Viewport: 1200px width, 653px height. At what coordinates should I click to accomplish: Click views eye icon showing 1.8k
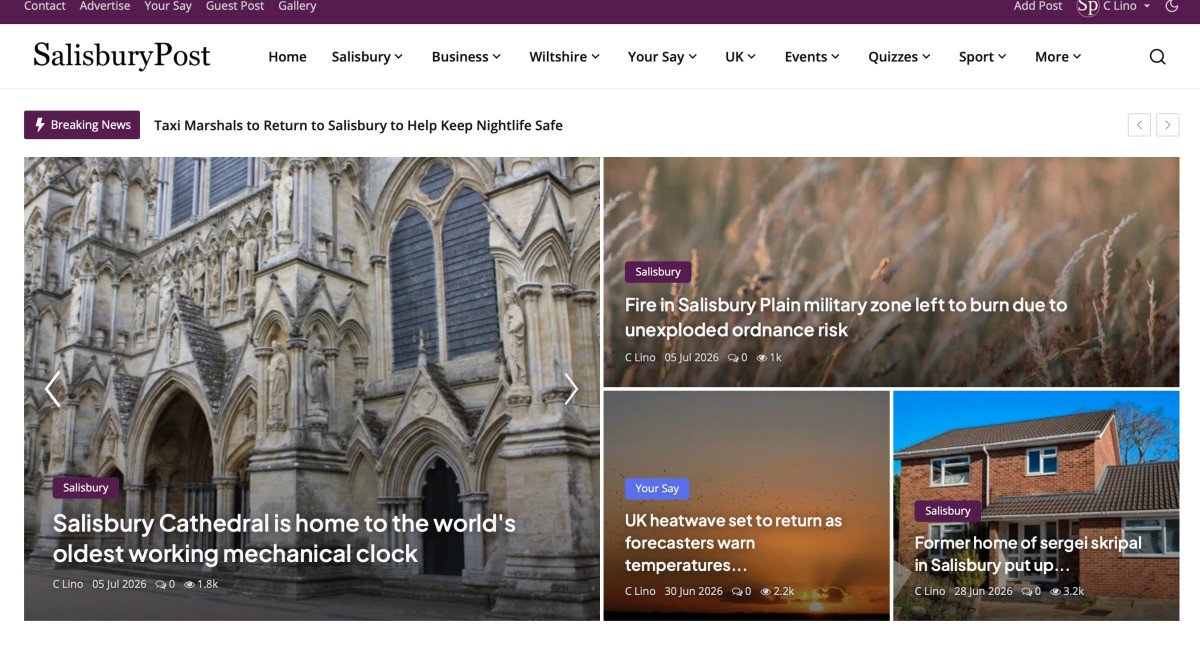(x=189, y=584)
